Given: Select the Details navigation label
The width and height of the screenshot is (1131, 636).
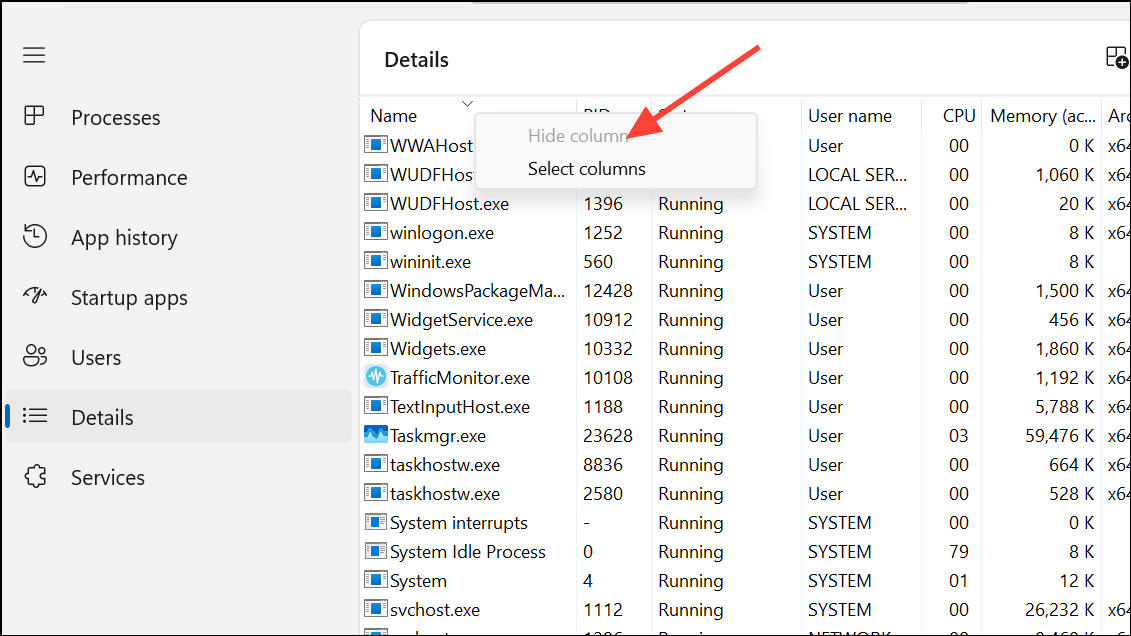Looking at the screenshot, I should tap(102, 417).
